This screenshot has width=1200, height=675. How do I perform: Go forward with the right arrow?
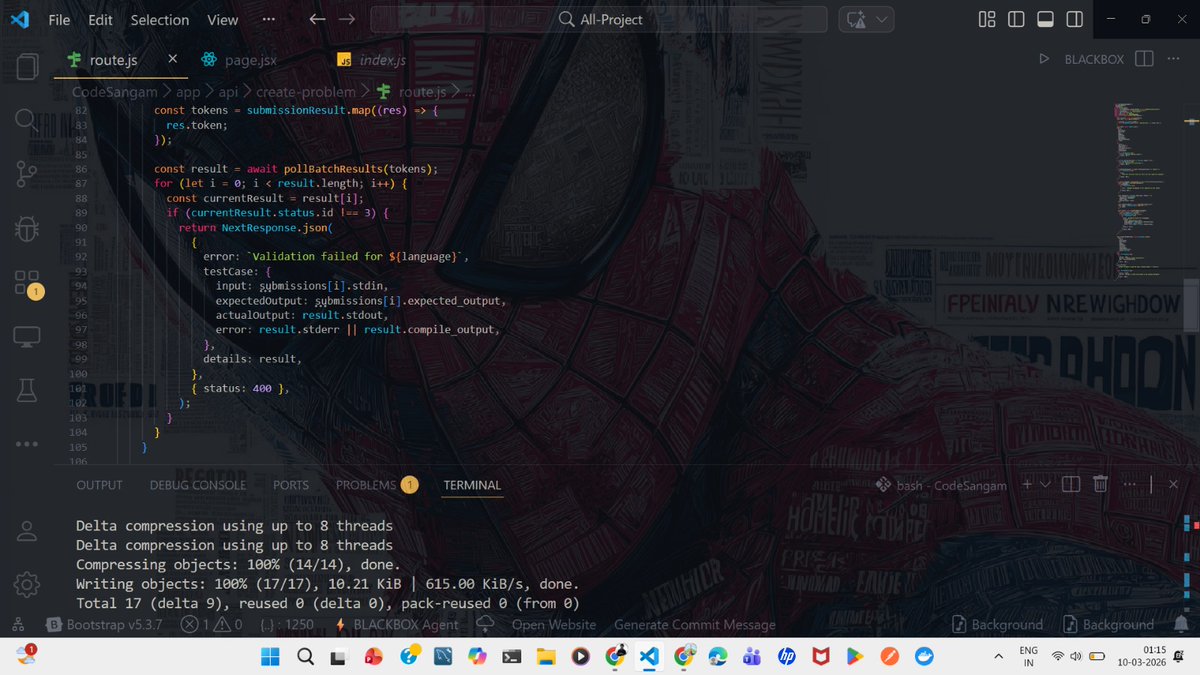tap(346, 19)
